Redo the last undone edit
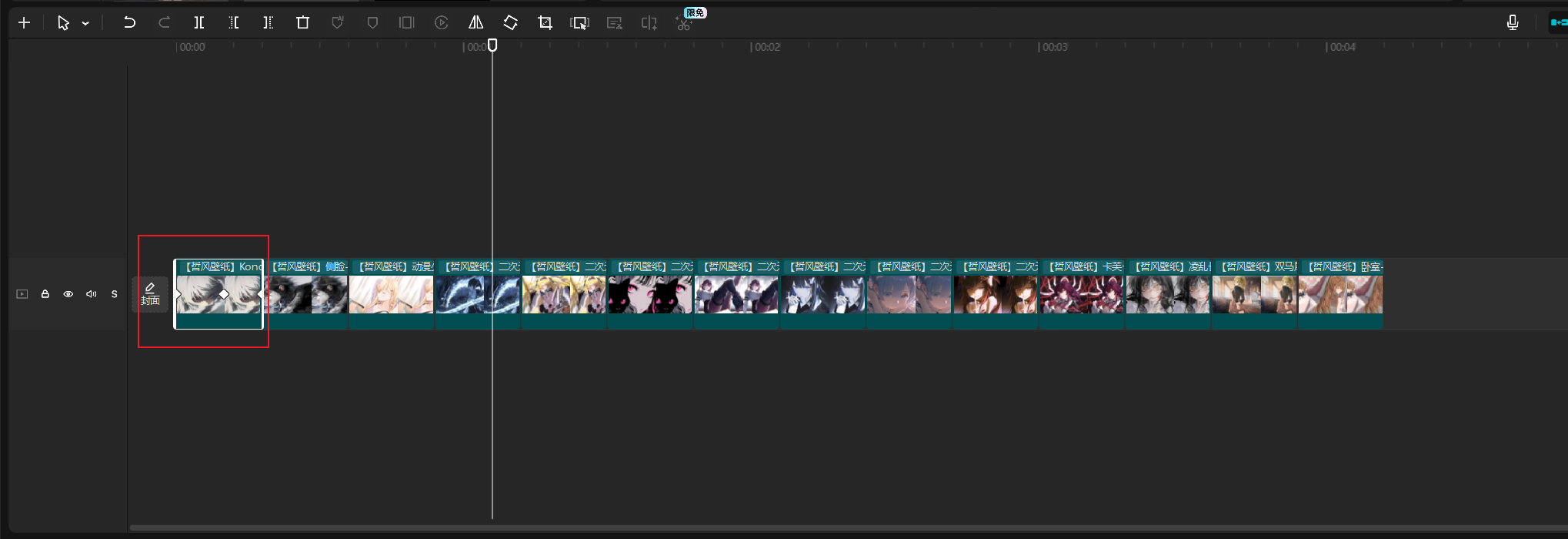Image resolution: width=1568 pixels, height=539 pixels. coord(164,23)
